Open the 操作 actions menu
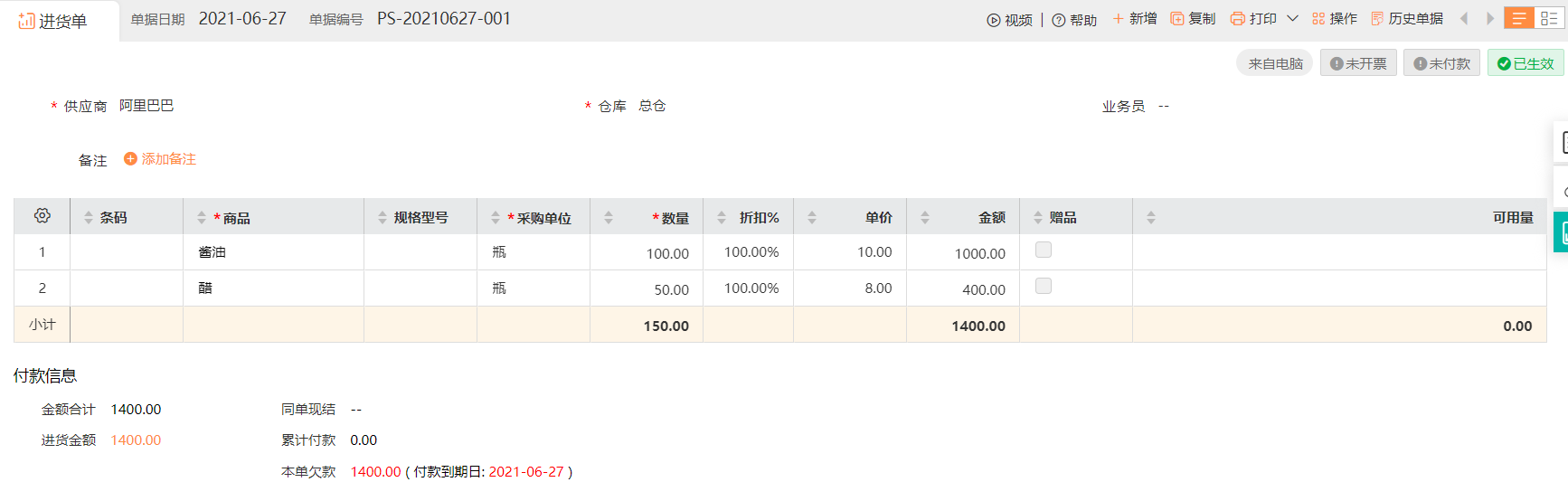 (1335, 19)
